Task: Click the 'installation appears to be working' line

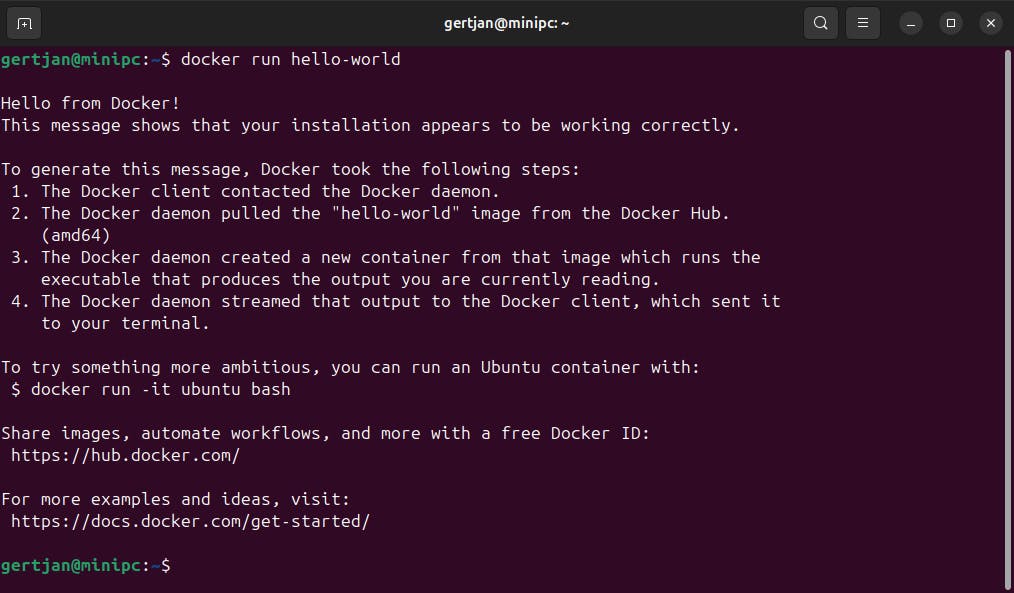Action: click(370, 125)
